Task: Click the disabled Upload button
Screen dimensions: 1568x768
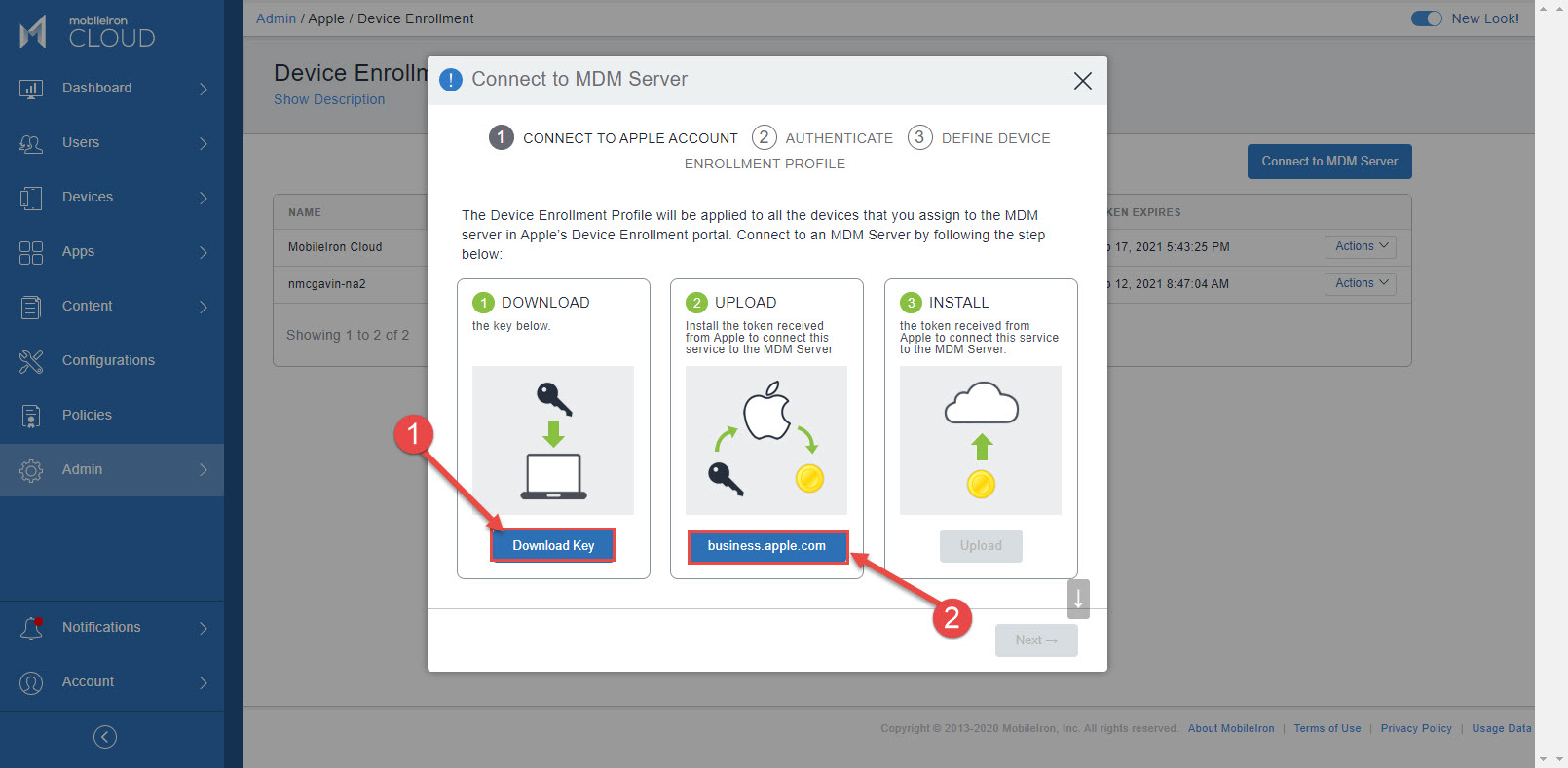Action: click(x=981, y=546)
